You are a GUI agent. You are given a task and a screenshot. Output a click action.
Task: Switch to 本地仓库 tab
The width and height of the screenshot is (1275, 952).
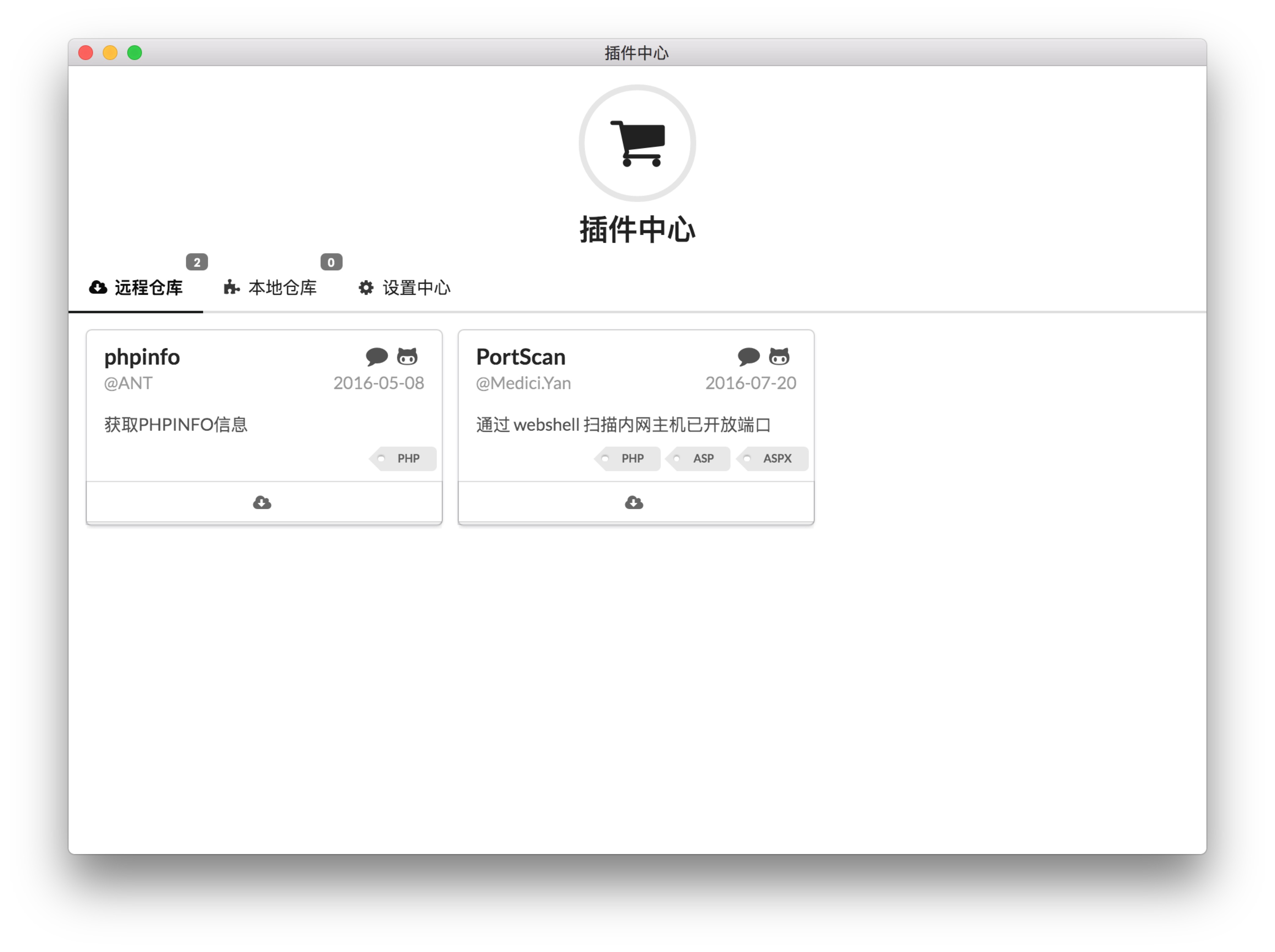coord(271,288)
